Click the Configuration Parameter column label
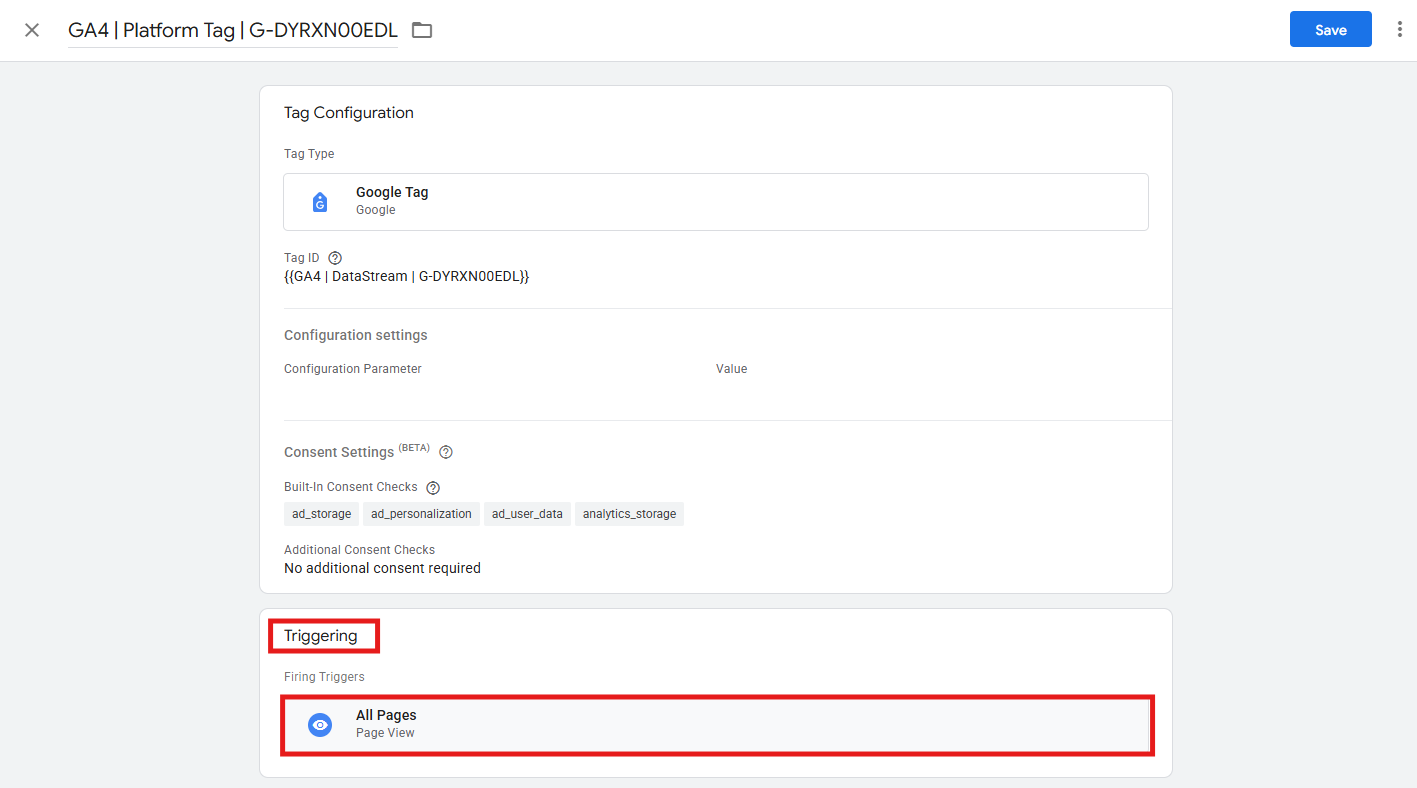The height and width of the screenshot is (788, 1417). click(353, 369)
